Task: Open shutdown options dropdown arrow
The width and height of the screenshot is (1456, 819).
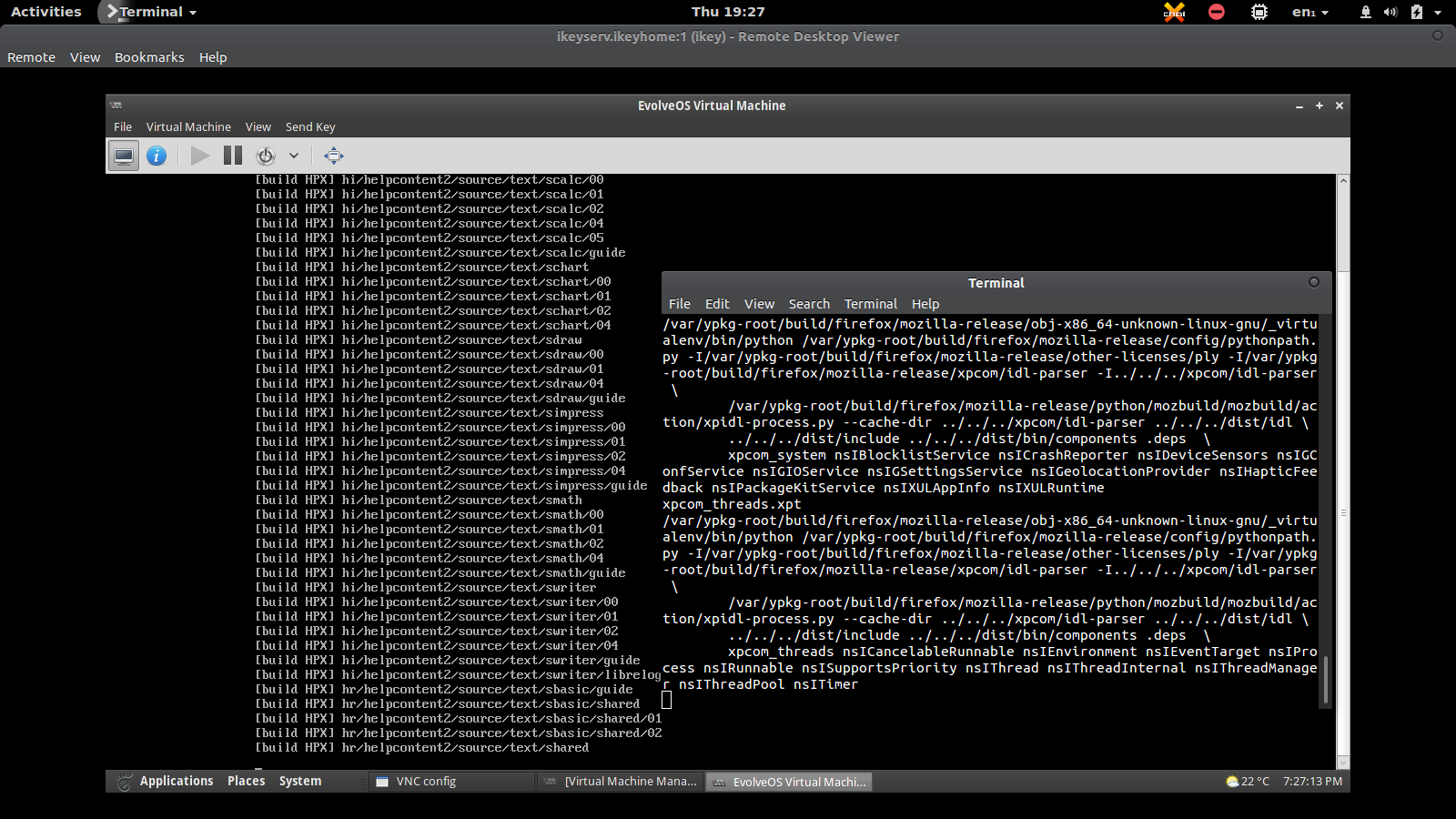Action: click(x=294, y=156)
